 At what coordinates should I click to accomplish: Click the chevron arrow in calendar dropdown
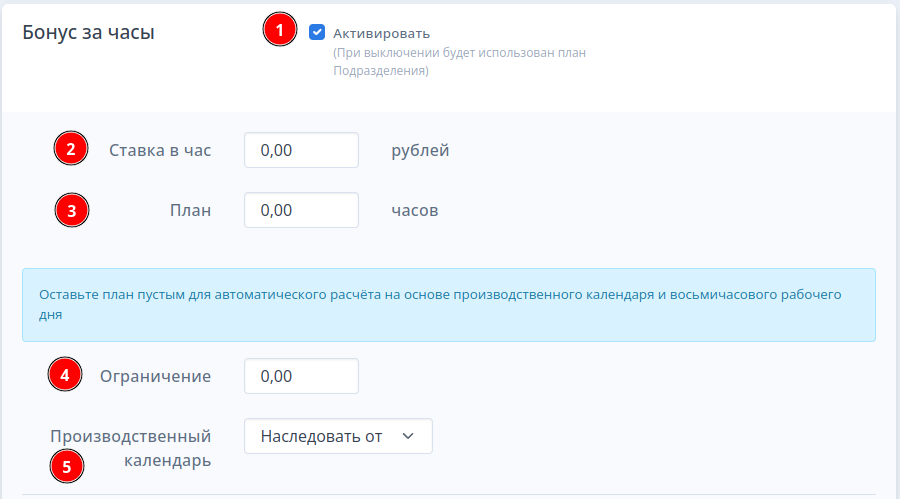pyautogui.click(x=408, y=436)
